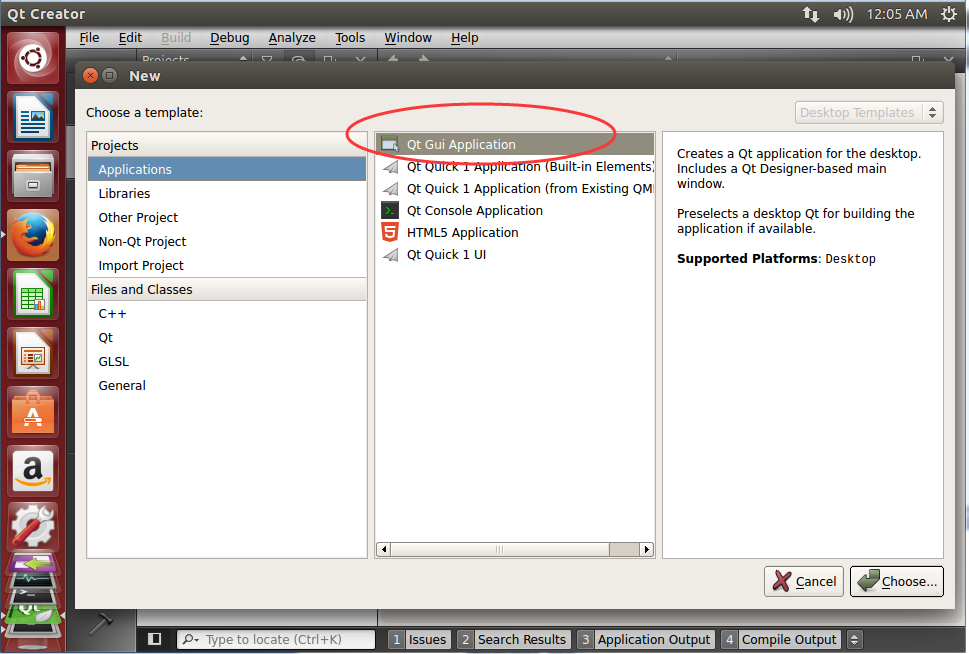Click the scroll right arrow of template list
Viewport: 969px width, 654px height.
tap(646, 550)
